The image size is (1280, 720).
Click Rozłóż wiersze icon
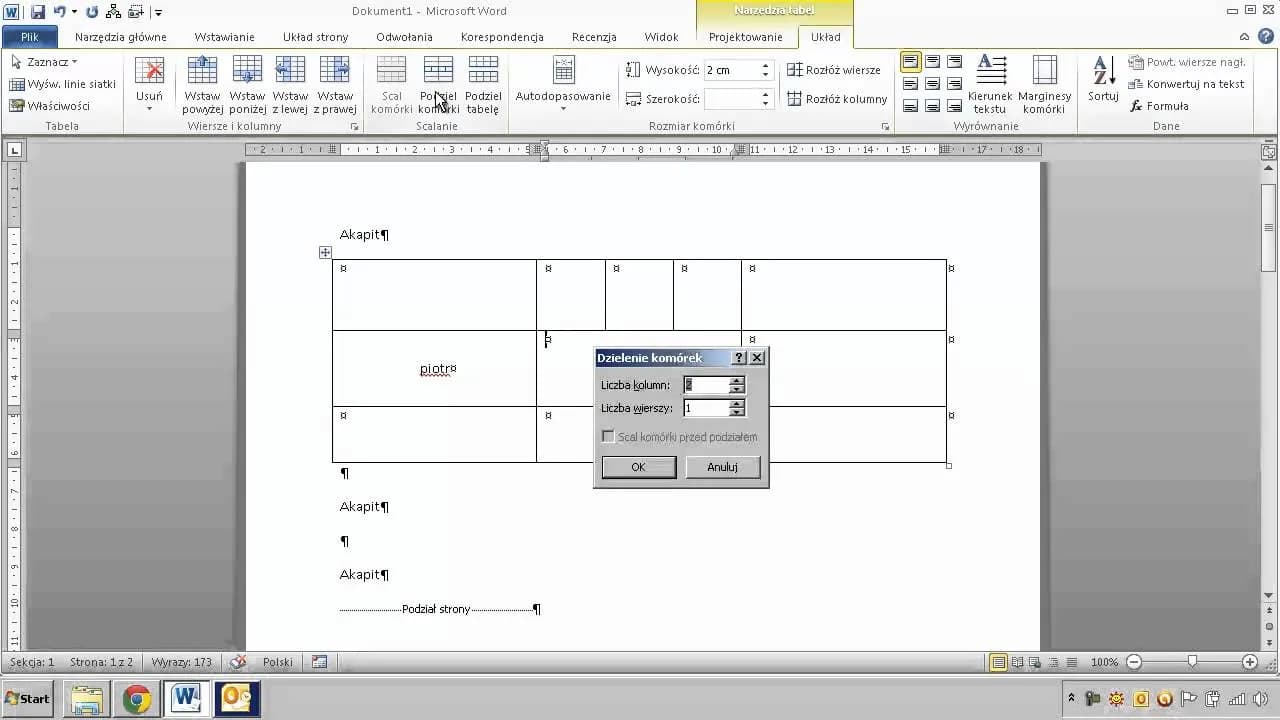tap(795, 70)
